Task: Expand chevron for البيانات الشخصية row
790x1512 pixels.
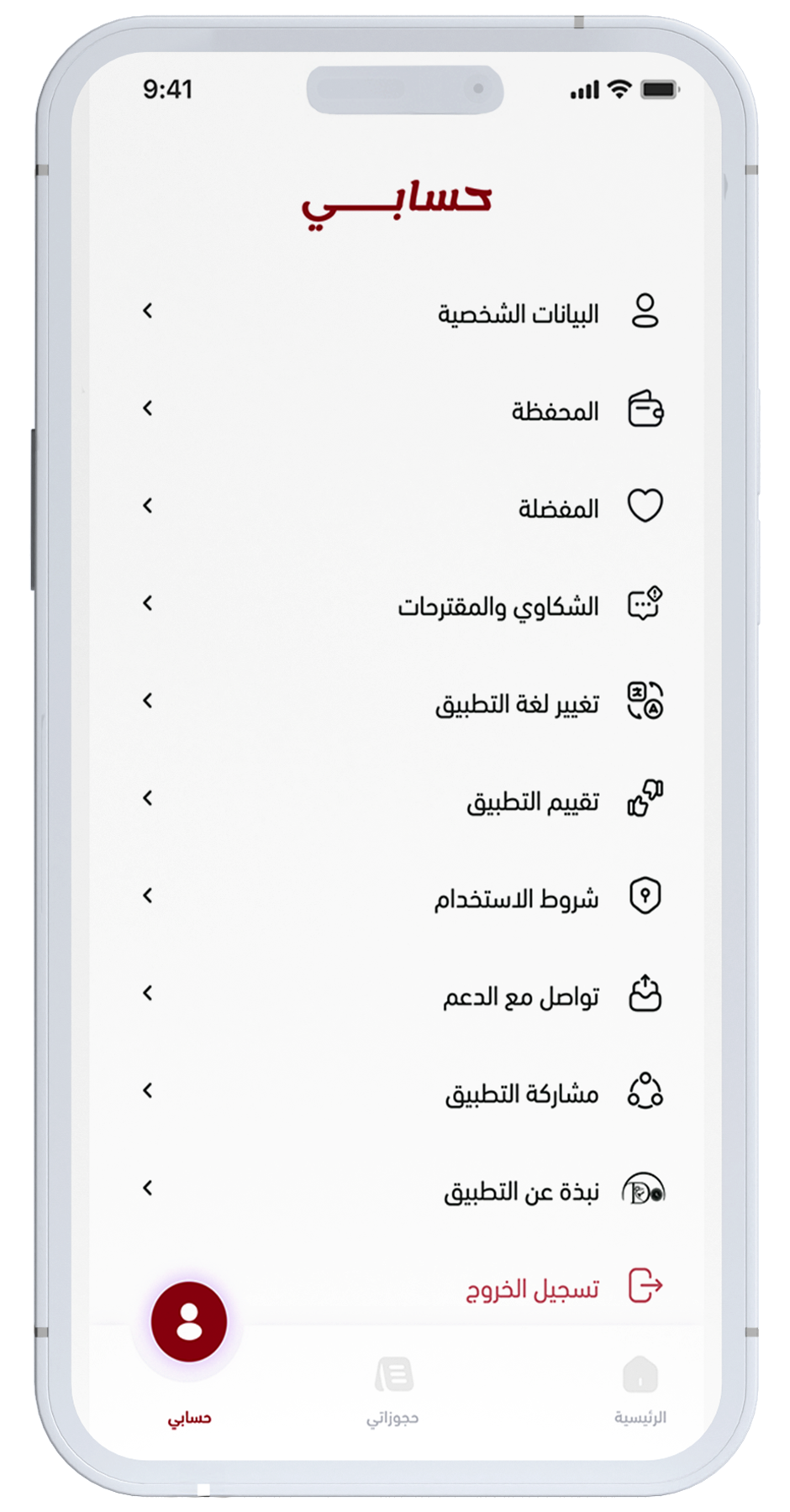Action: pos(148,312)
